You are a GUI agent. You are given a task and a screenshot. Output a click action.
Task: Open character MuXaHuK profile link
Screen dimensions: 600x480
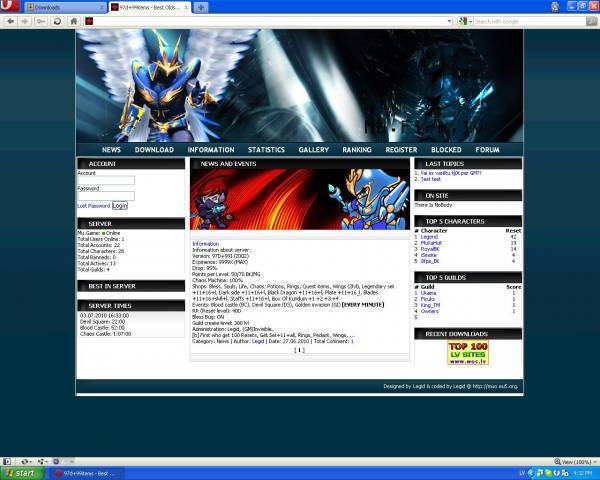pyautogui.click(x=431, y=243)
